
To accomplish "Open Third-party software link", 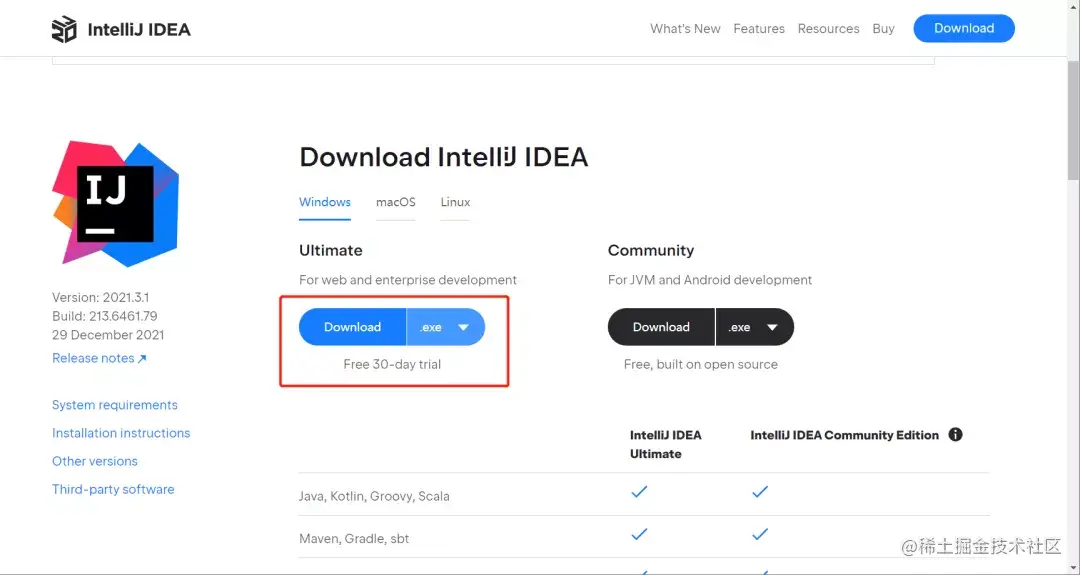I will 113,489.
